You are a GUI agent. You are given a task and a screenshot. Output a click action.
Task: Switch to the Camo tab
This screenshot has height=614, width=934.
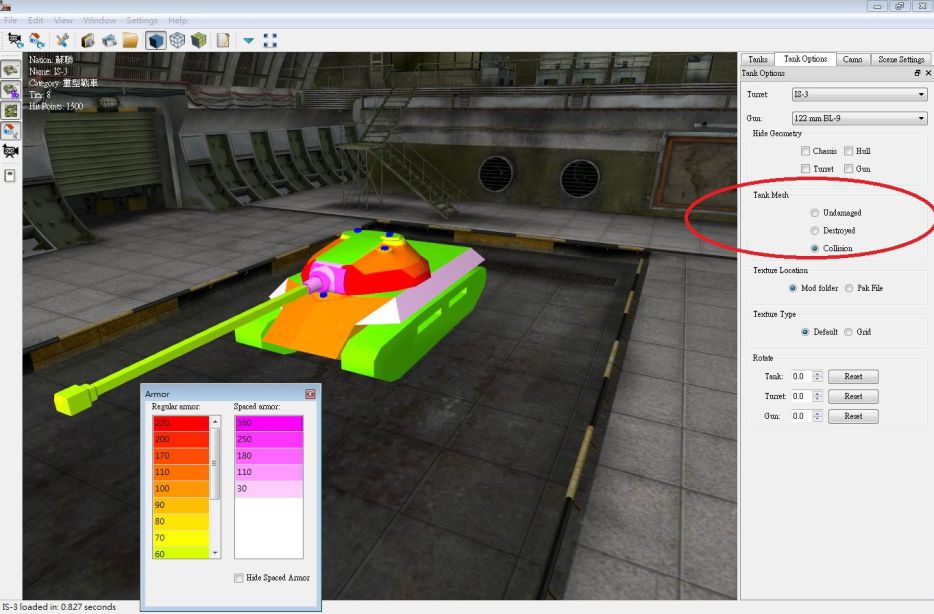coord(852,58)
